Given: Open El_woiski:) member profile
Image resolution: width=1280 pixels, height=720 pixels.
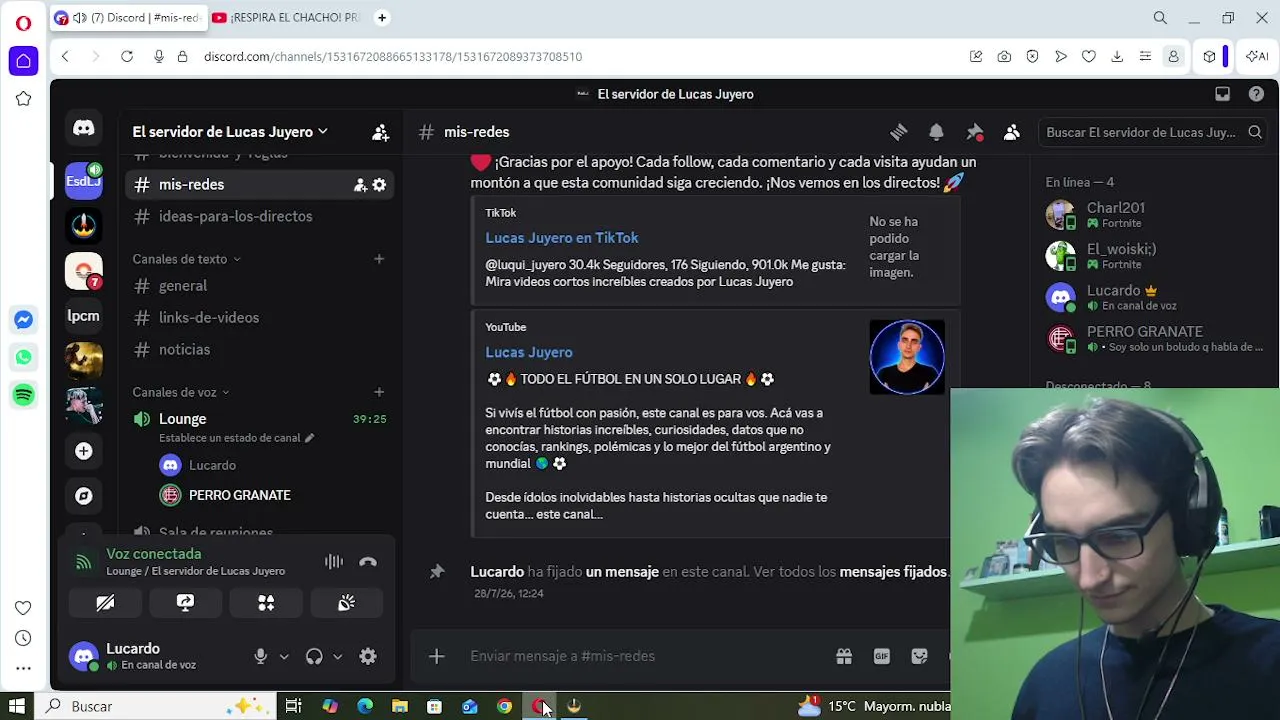Looking at the screenshot, I should coord(1155,256).
